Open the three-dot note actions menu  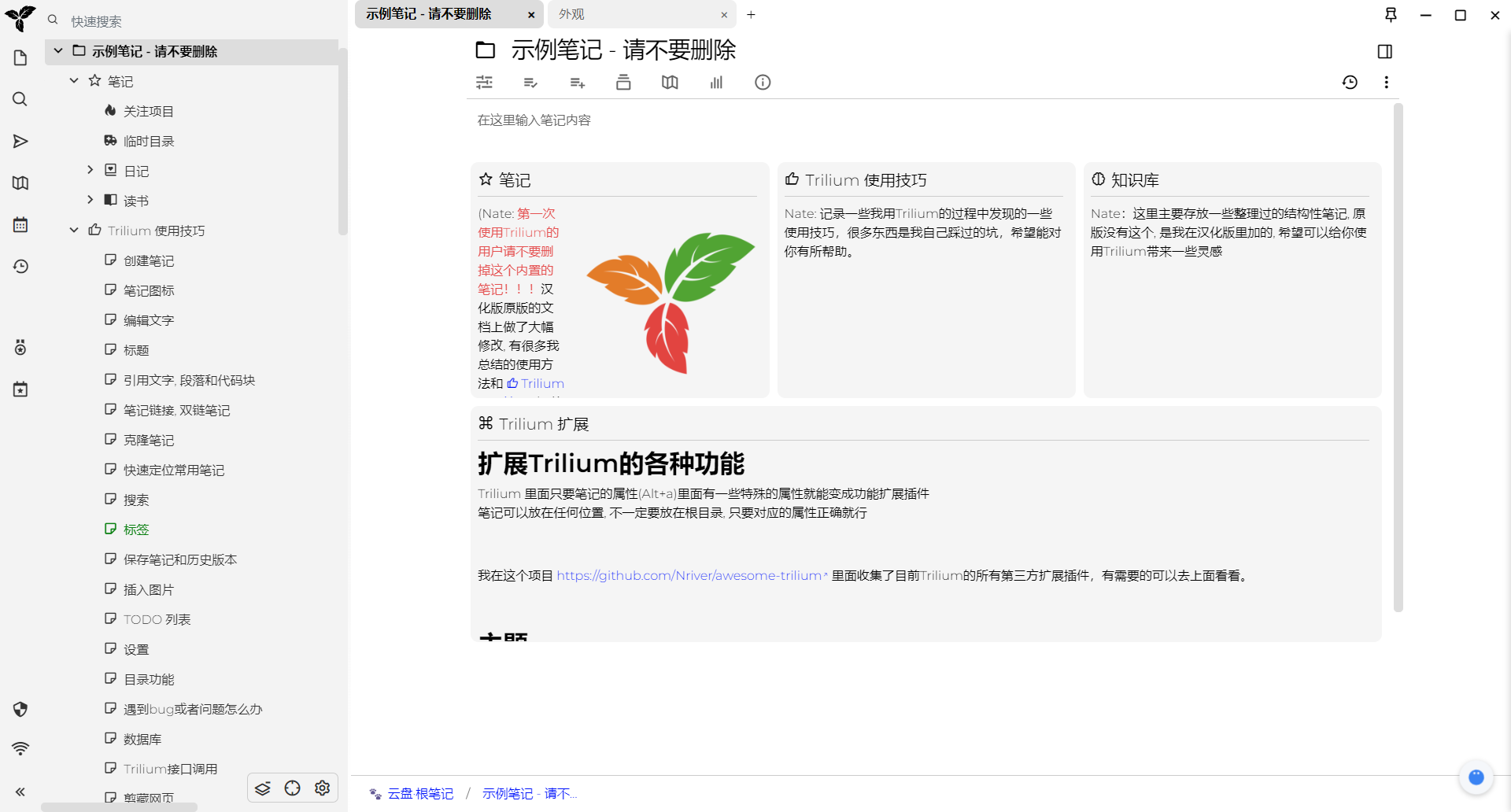click(x=1386, y=83)
